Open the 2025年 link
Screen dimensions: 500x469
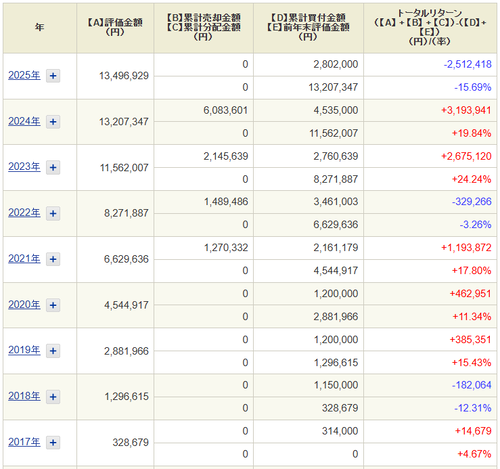[x=24, y=75]
